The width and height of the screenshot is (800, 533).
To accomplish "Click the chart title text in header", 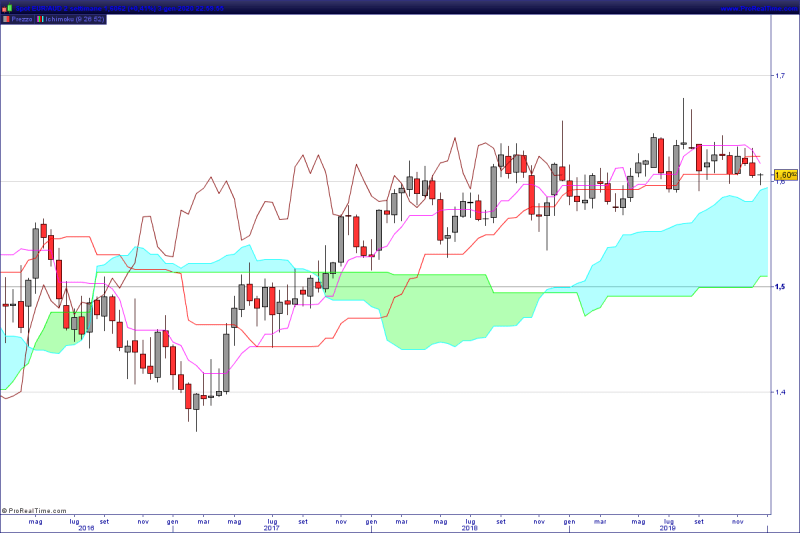I will [x=120, y=6].
